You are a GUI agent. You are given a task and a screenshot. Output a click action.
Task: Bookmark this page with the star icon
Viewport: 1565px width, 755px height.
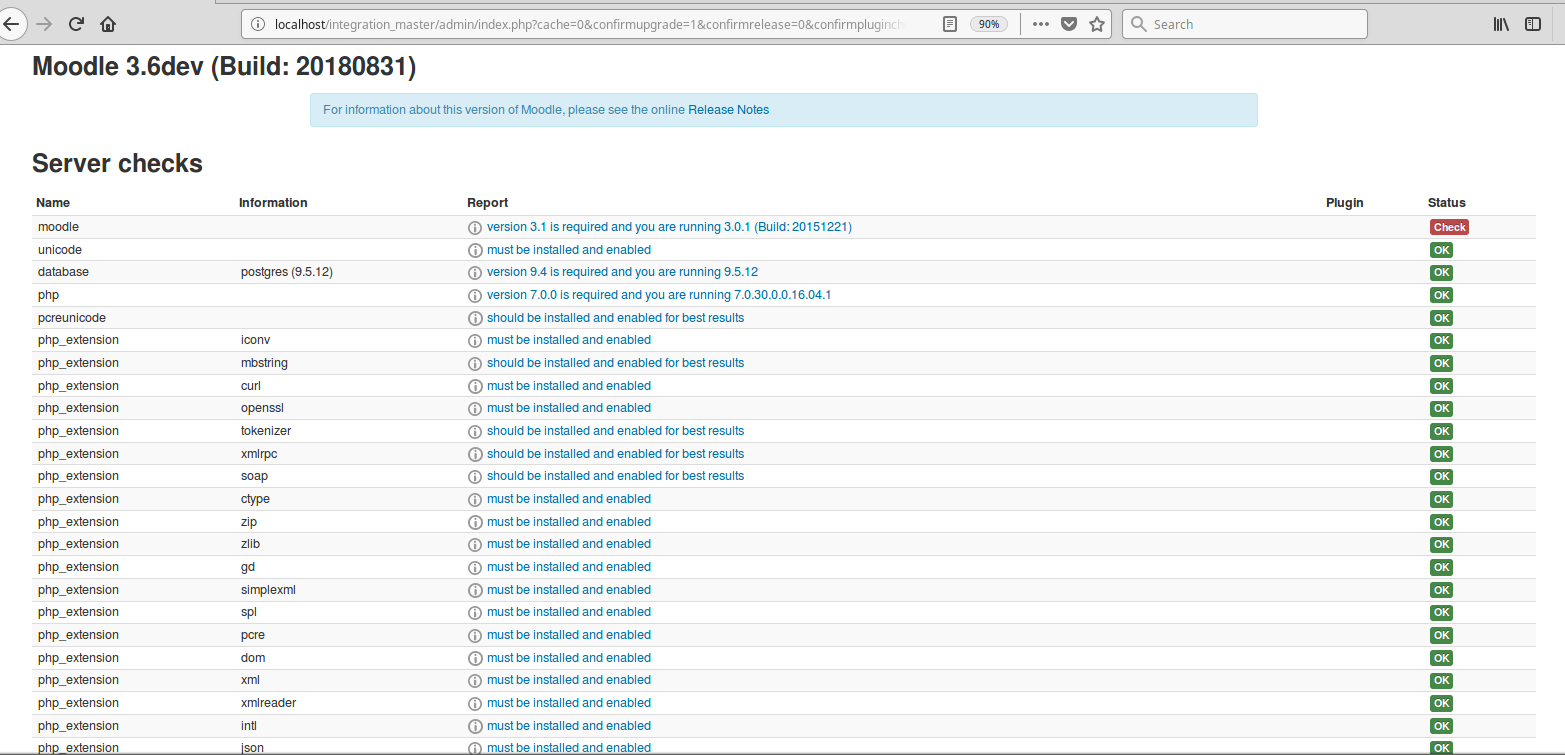(1097, 24)
